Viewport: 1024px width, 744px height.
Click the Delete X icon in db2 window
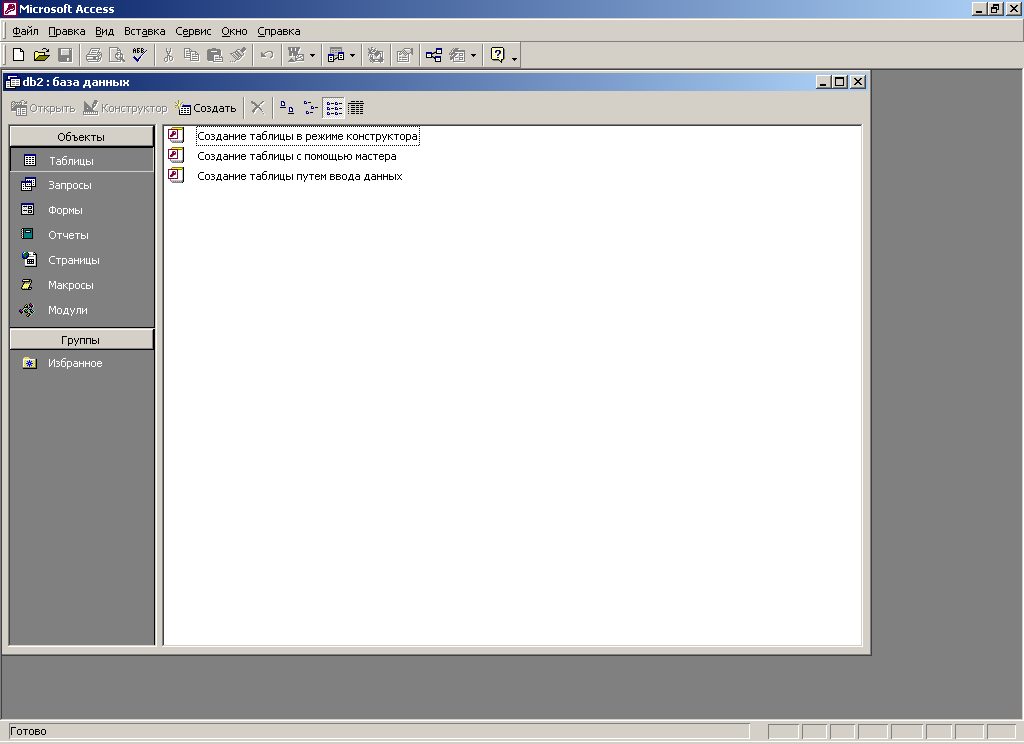258,108
